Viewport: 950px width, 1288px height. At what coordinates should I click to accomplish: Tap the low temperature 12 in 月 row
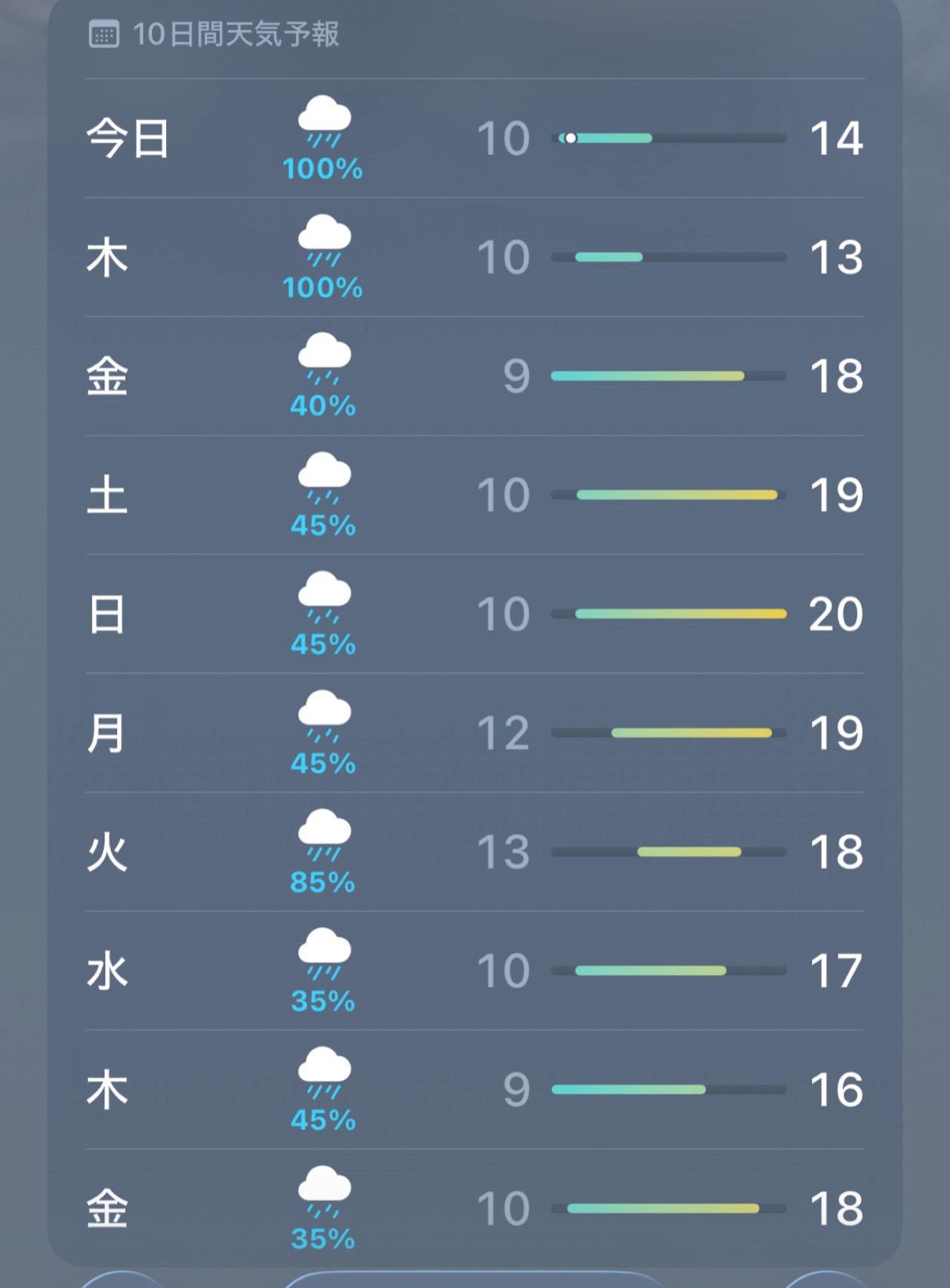click(504, 733)
